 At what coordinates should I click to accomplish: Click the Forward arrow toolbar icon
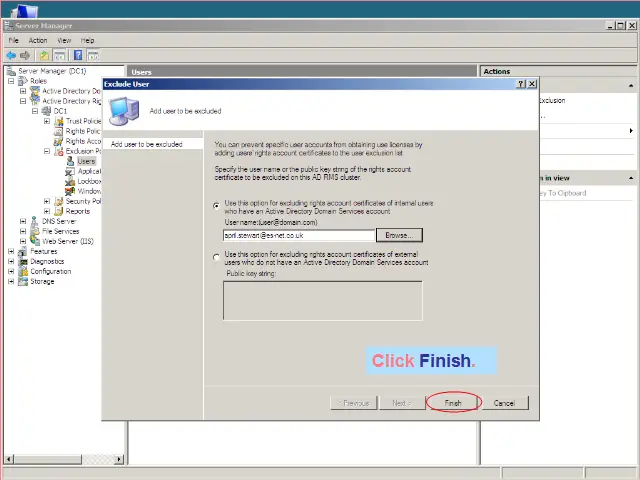tap(25, 55)
